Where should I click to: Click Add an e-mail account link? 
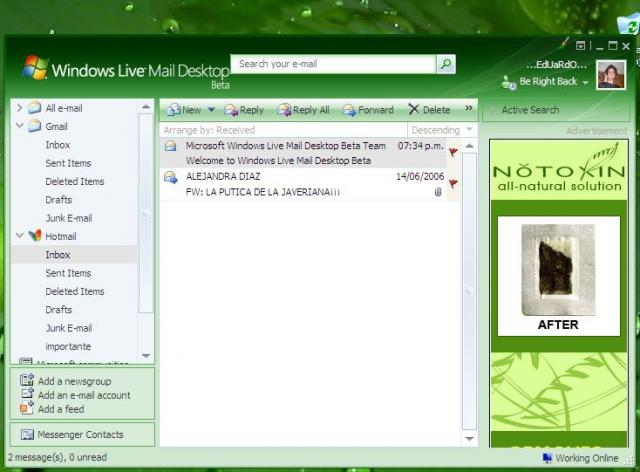pyautogui.click(x=84, y=395)
